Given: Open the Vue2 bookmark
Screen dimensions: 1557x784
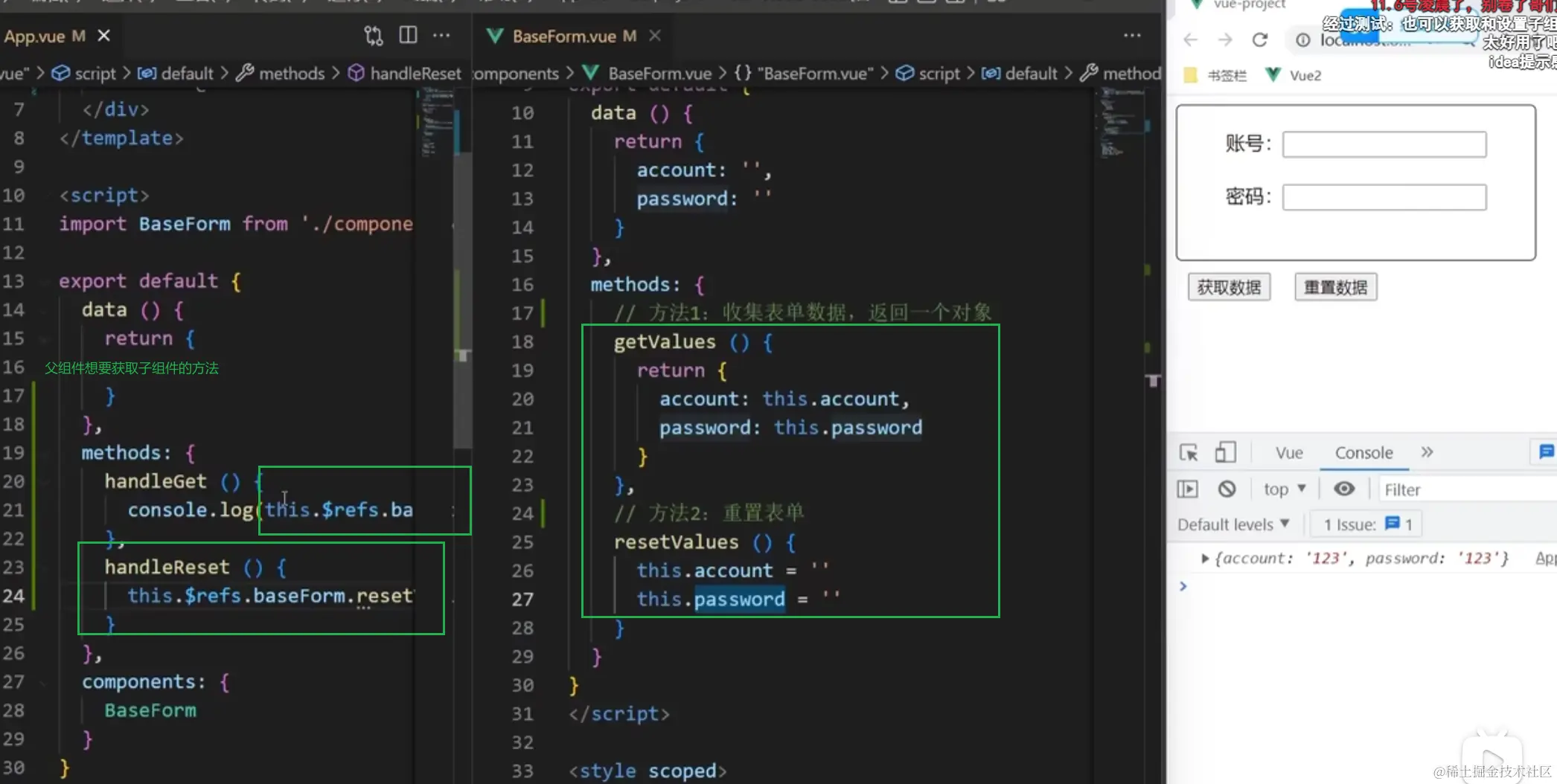Looking at the screenshot, I should tap(1294, 75).
